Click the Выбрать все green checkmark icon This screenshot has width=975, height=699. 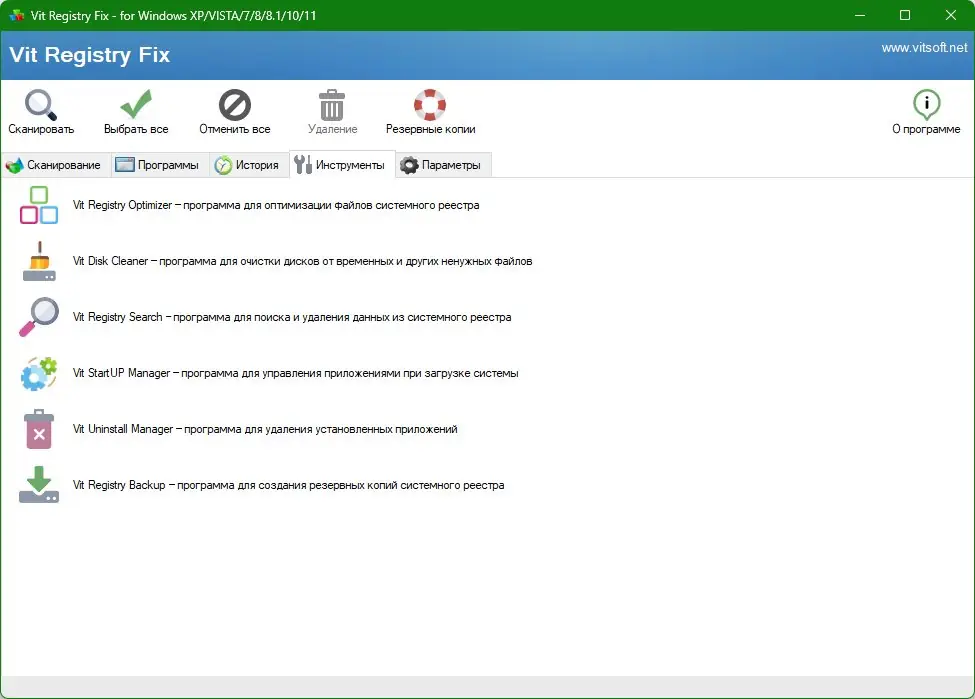(x=136, y=104)
